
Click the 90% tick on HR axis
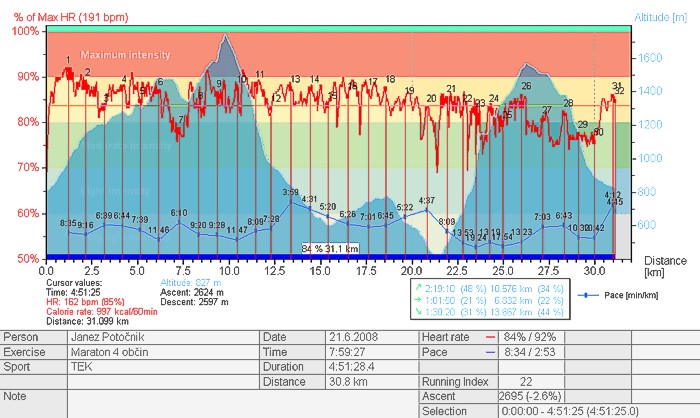pos(28,76)
